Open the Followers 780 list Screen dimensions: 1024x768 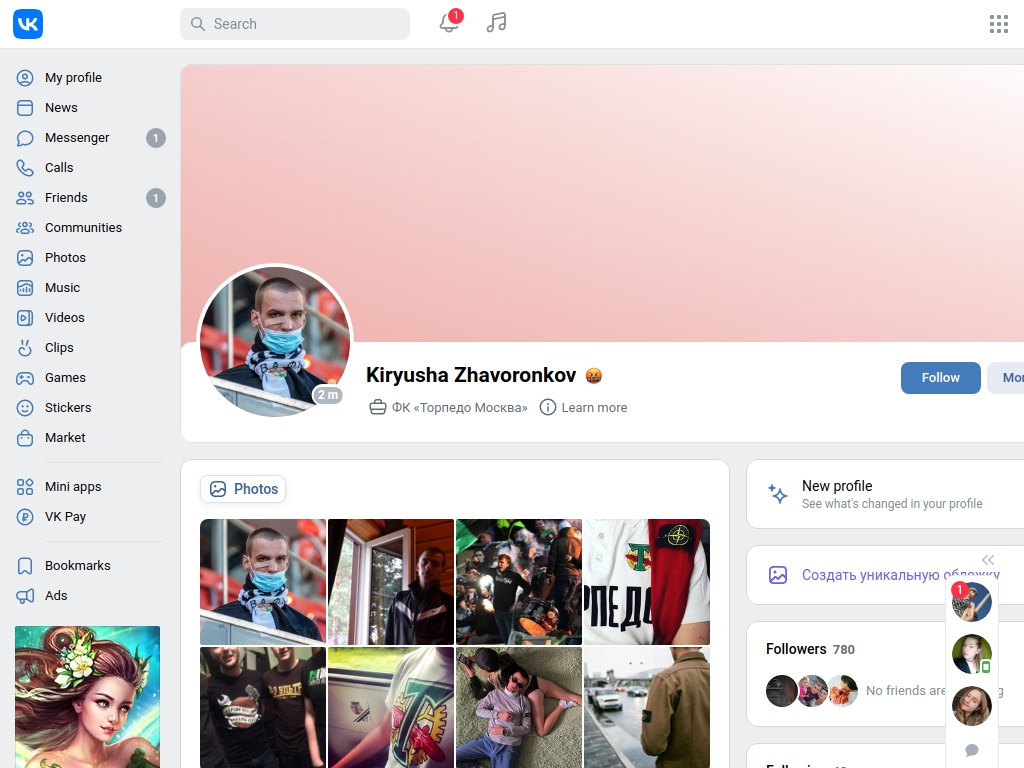[810, 649]
